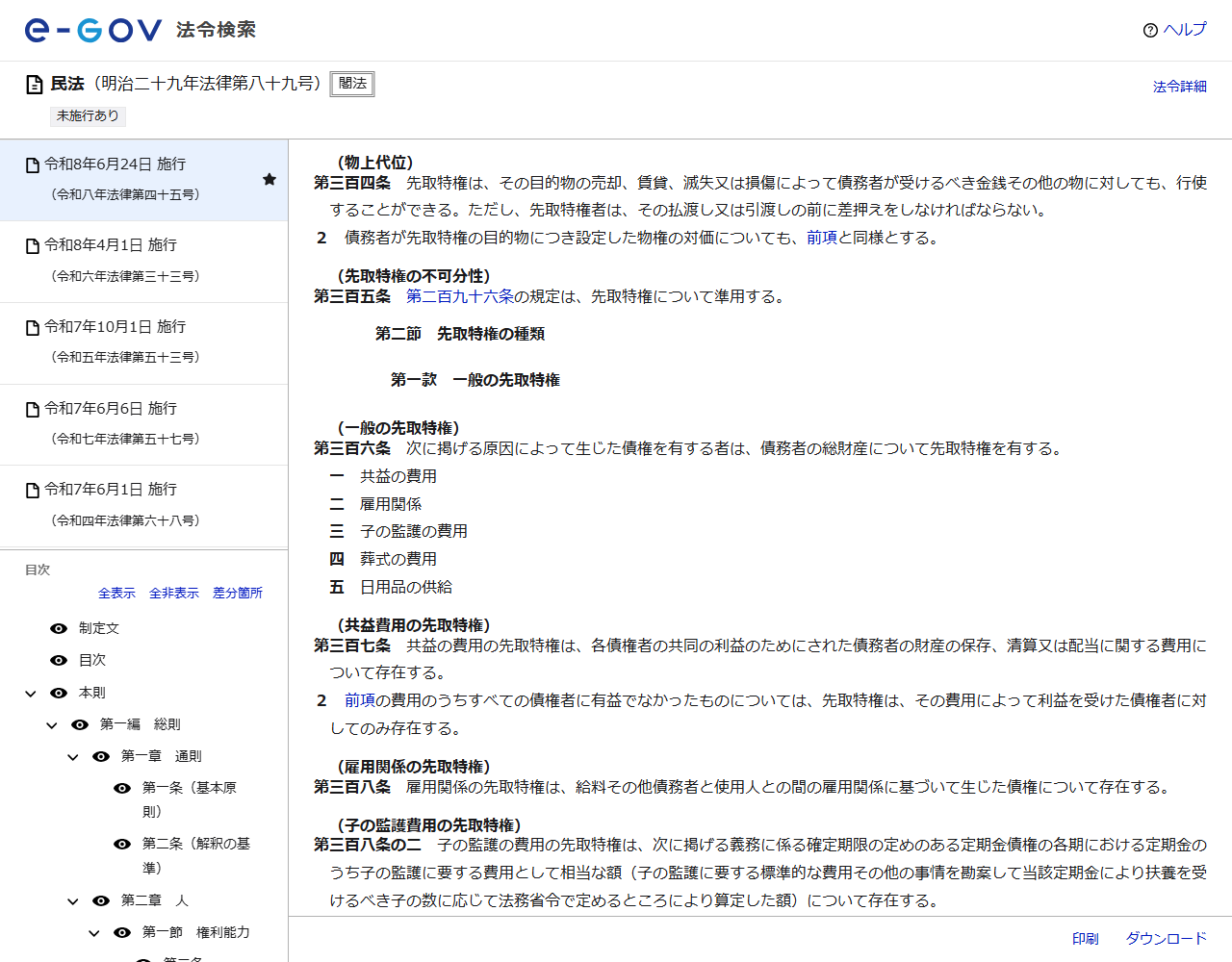The image size is (1232, 962).
Task: Click document icon for 令和7年10月1日 施行
Action: point(33,328)
